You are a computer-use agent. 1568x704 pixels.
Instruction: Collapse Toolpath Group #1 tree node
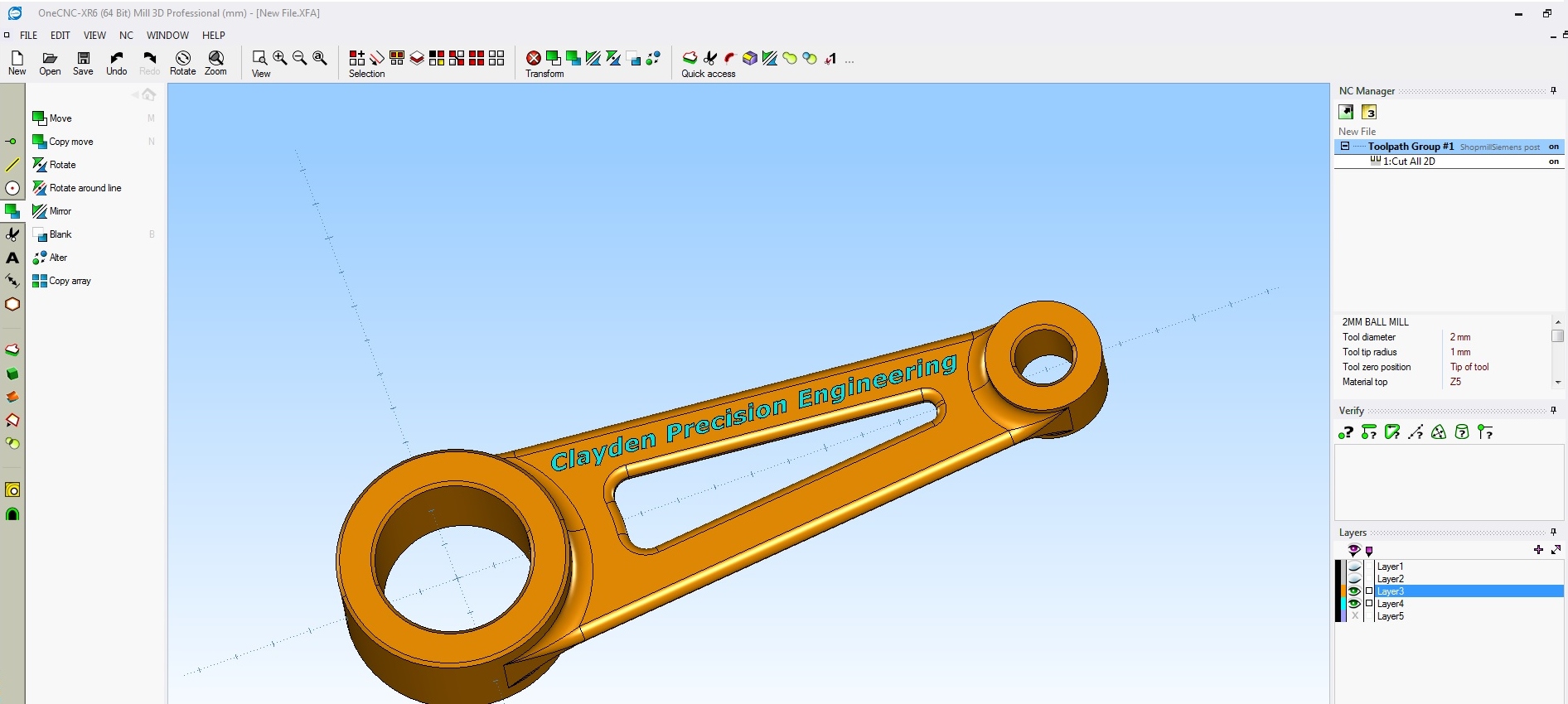1345,147
